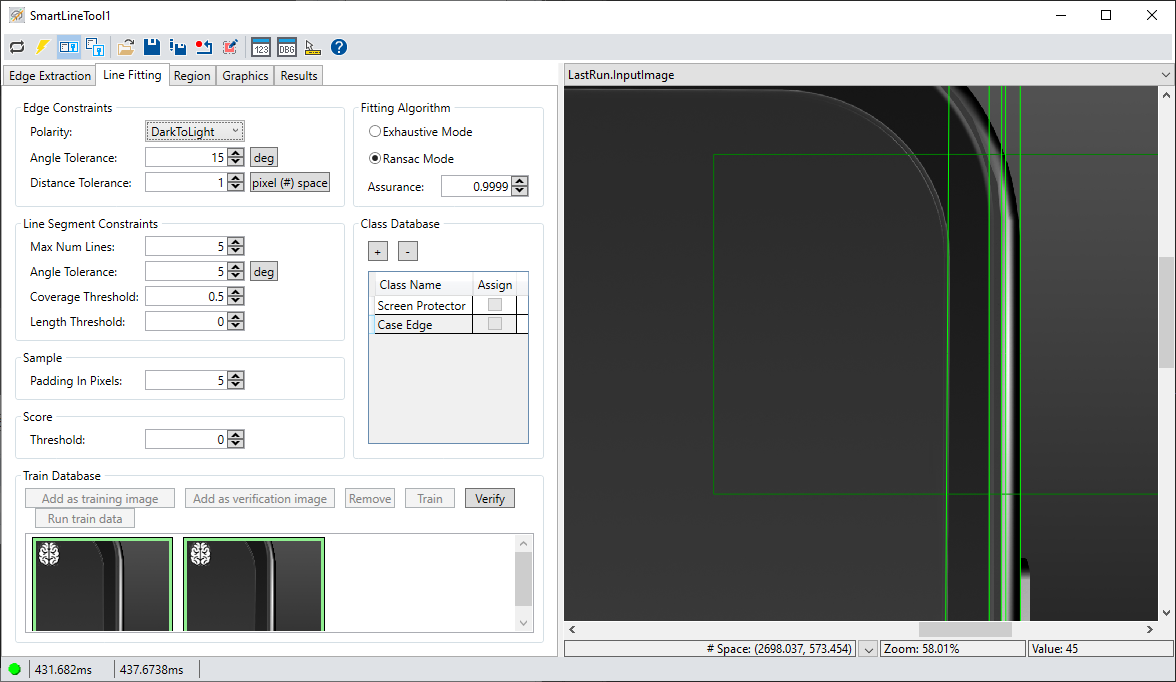Open the Results tab
Screen dimensions: 1176x682
298,75
